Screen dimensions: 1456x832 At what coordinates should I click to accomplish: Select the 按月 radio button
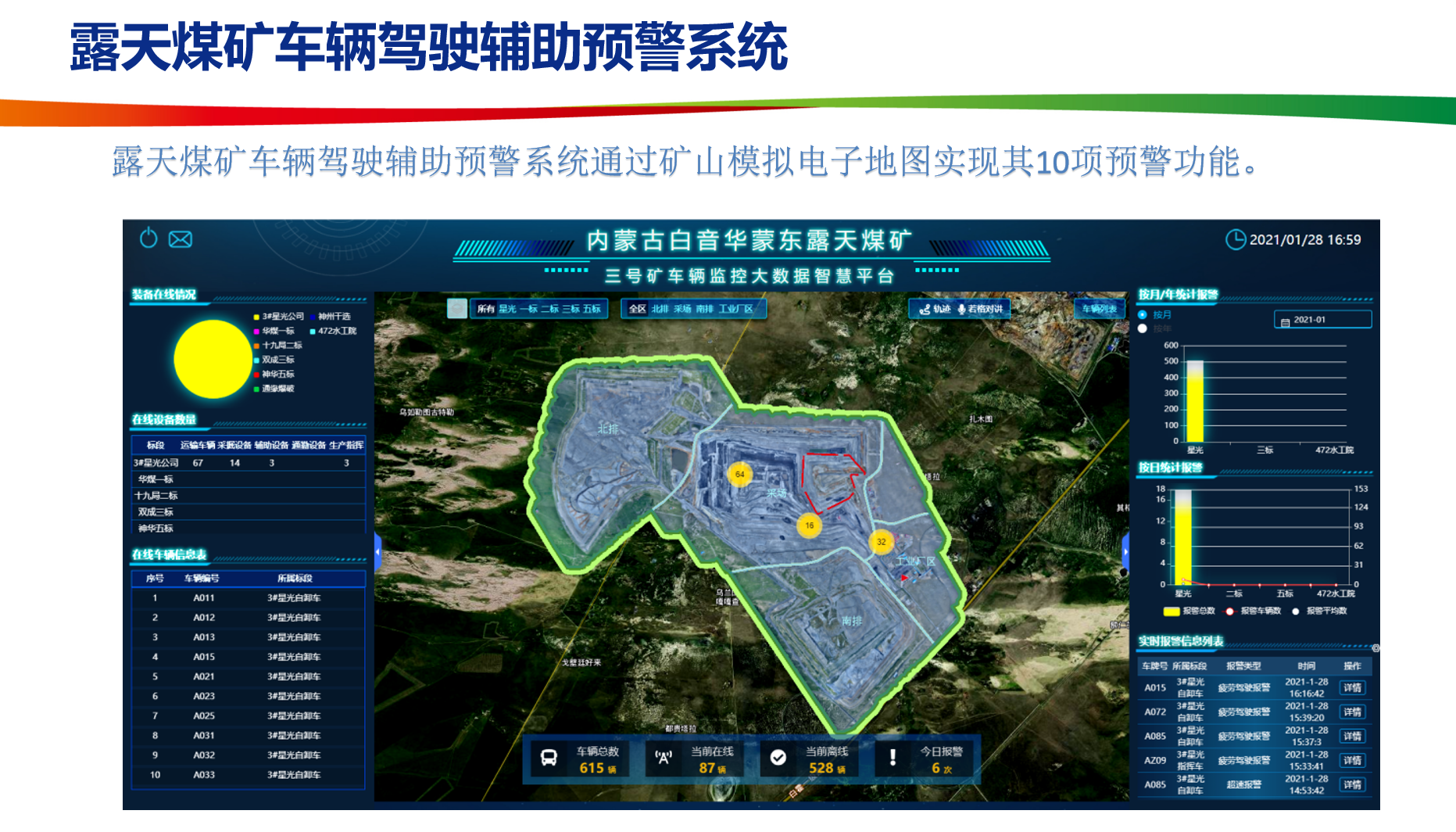(x=1143, y=315)
